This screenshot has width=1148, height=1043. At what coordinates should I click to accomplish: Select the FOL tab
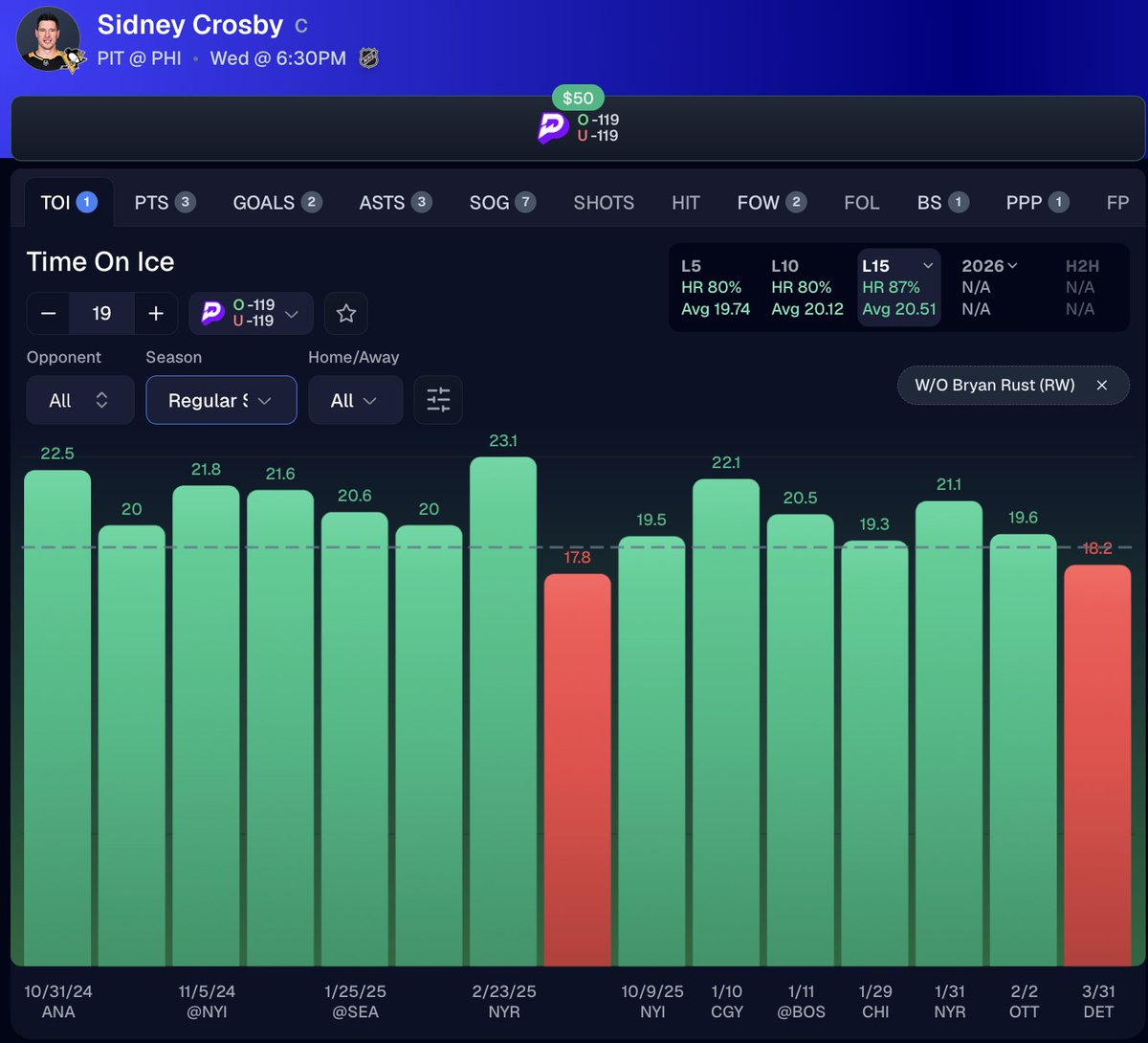pos(861,202)
